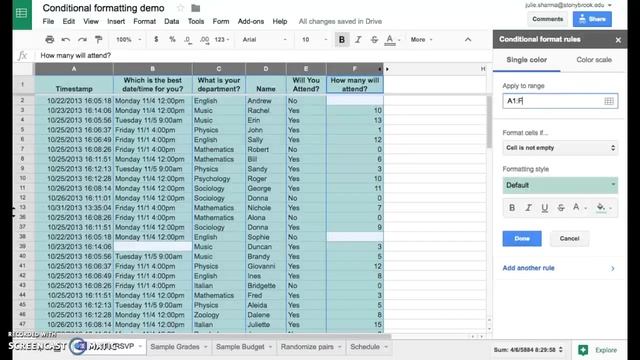This screenshot has height=360, width=640.
Task: Open the Insert menu
Action: click(116, 21)
